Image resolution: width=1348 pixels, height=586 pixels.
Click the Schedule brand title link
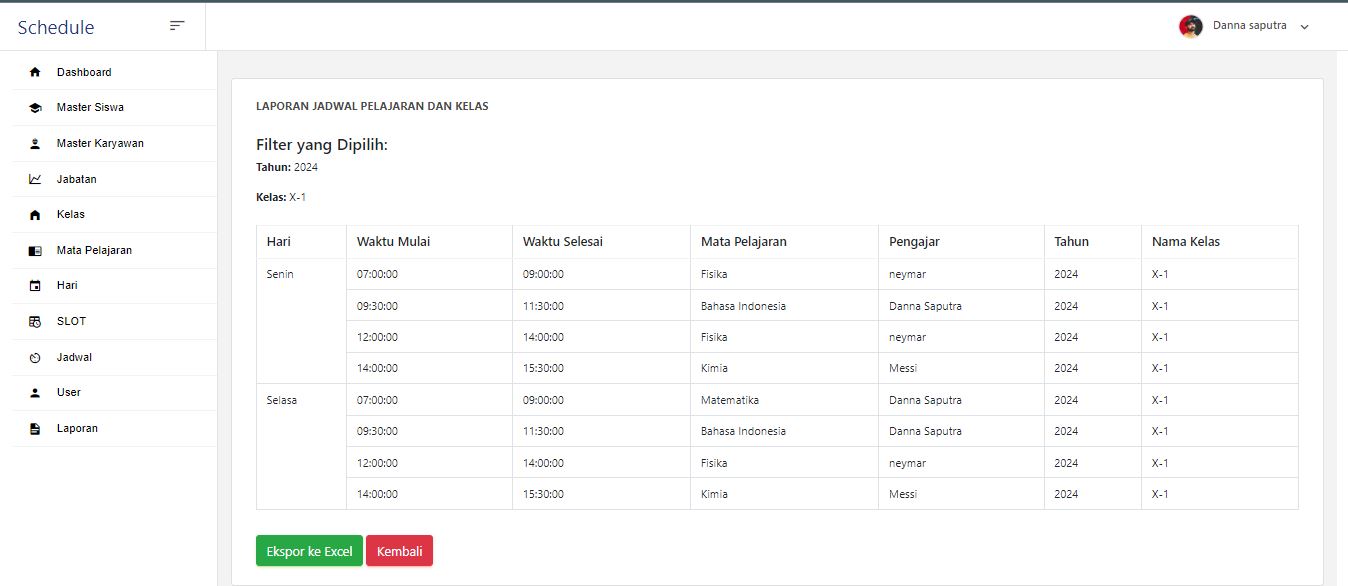56,27
